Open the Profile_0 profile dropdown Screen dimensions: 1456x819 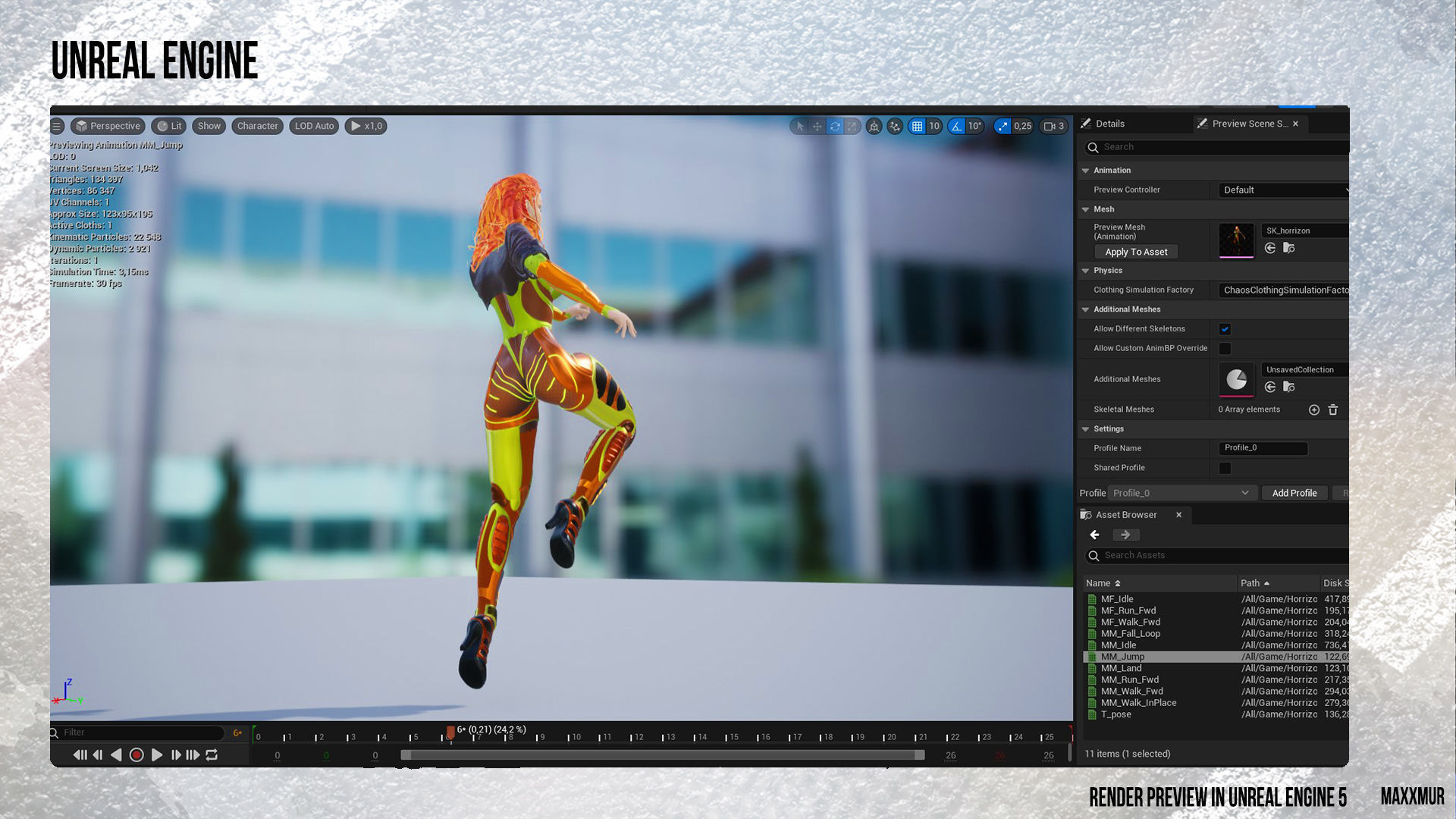point(1182,493)
